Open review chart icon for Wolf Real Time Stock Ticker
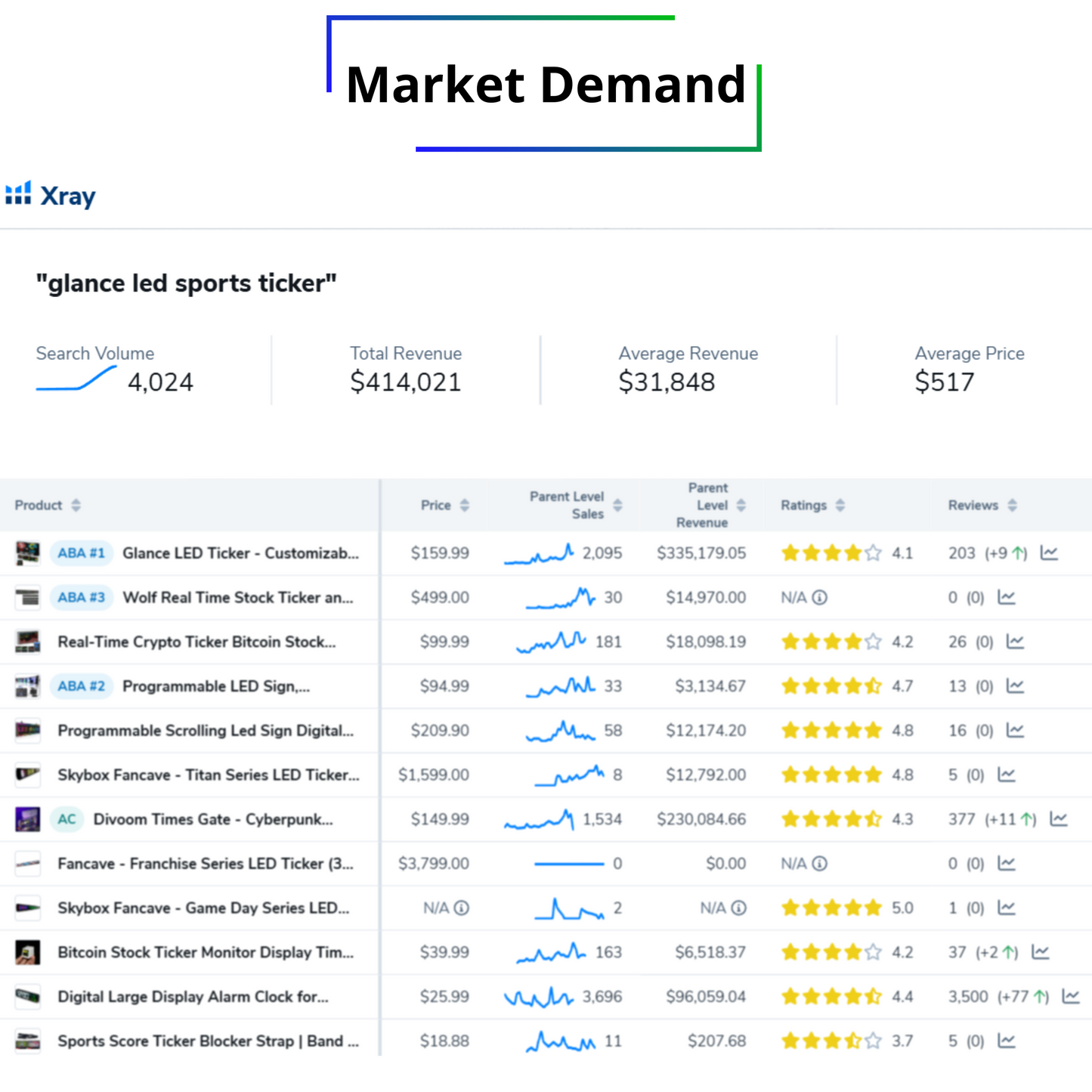 tap(1006, 598)
